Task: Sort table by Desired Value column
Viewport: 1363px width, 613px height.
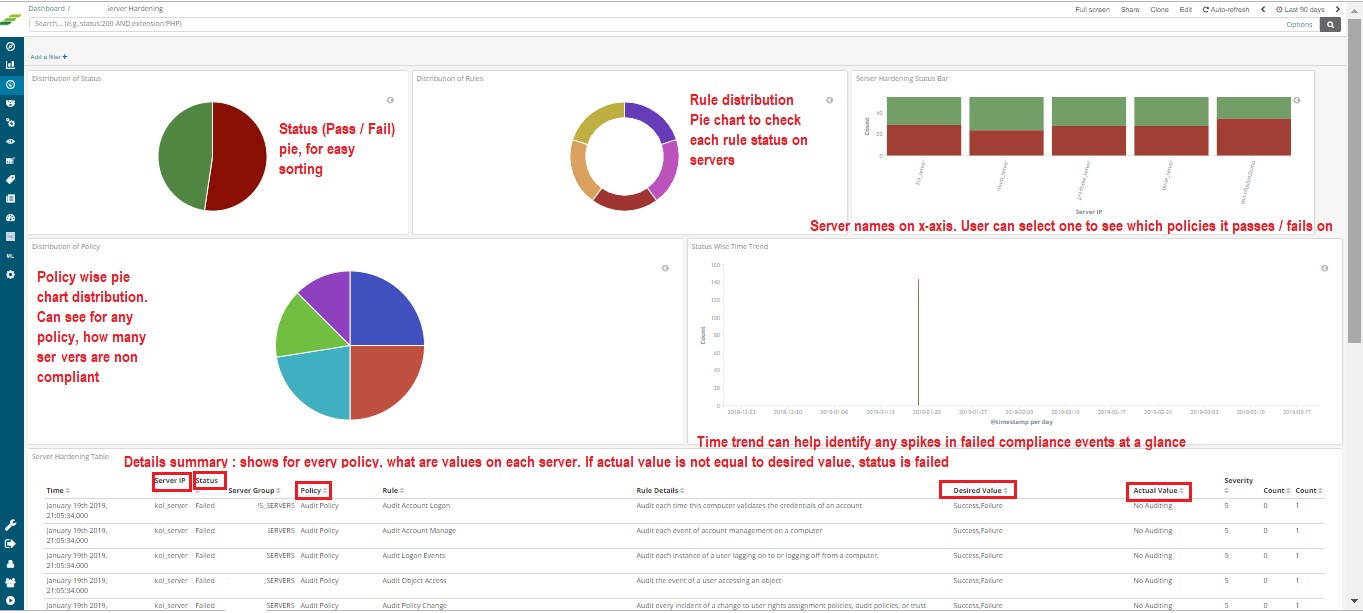Action: point(978,490)
